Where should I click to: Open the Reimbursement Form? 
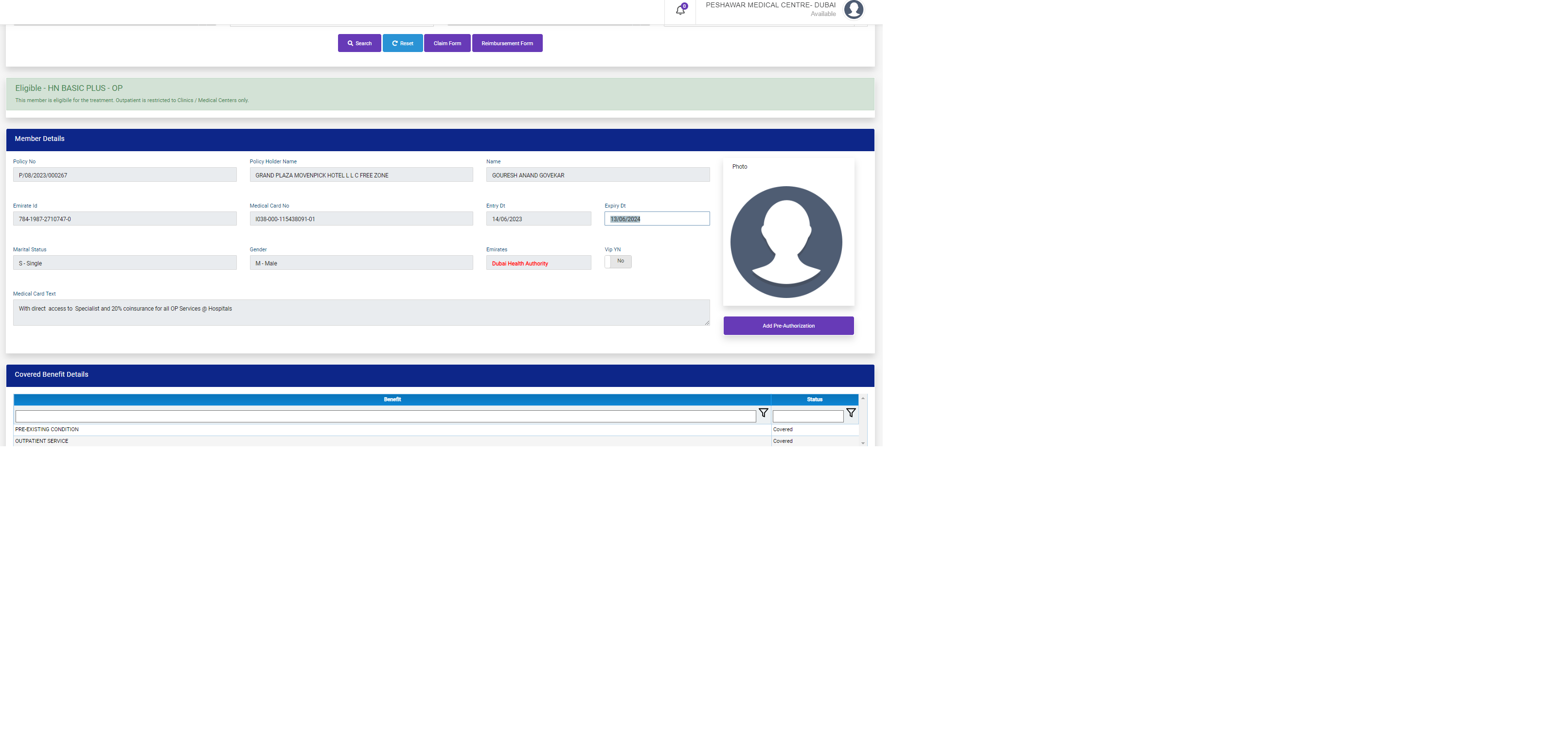click(506, 43)
